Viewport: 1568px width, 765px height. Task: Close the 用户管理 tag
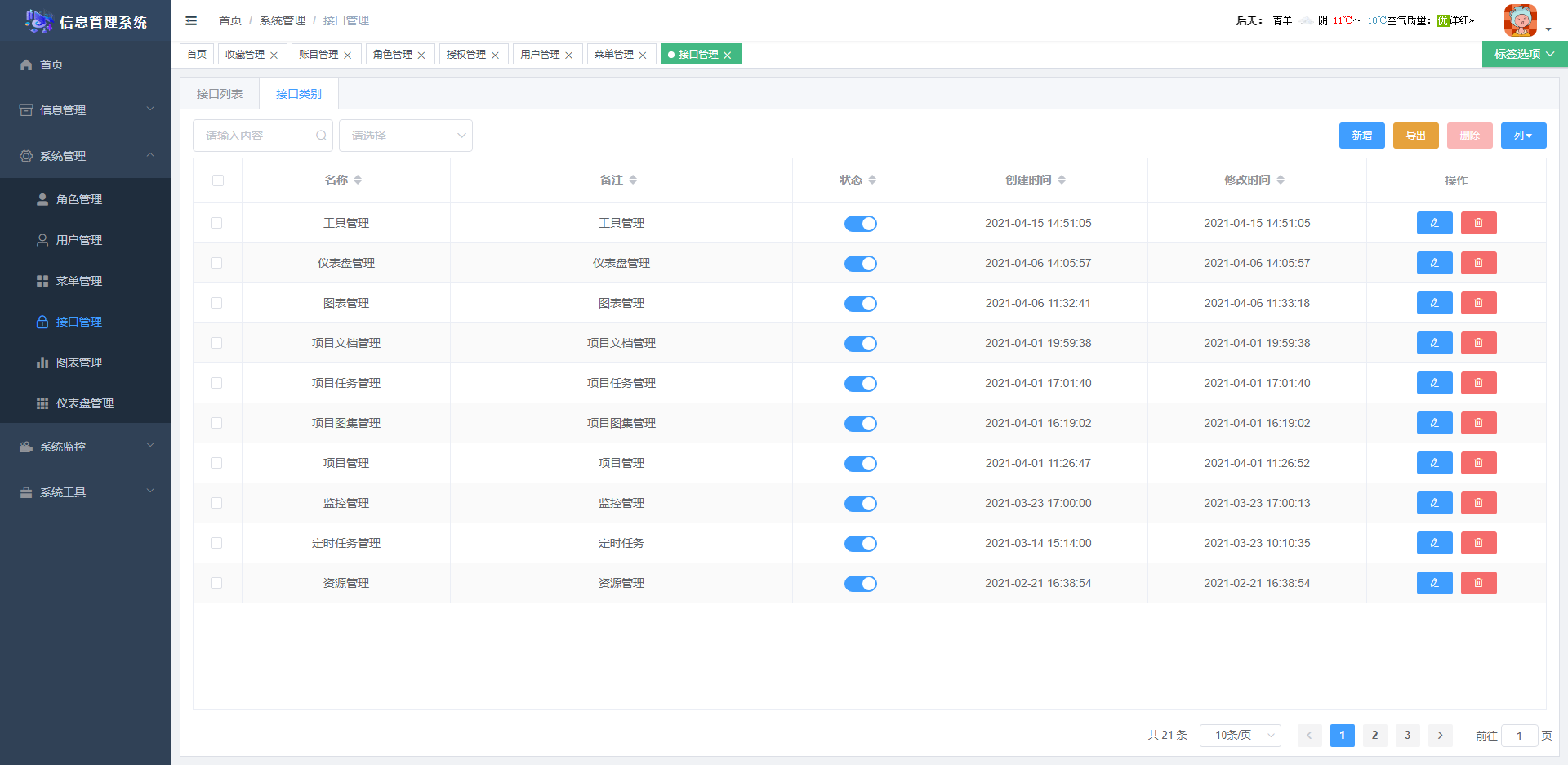(568, 56)
